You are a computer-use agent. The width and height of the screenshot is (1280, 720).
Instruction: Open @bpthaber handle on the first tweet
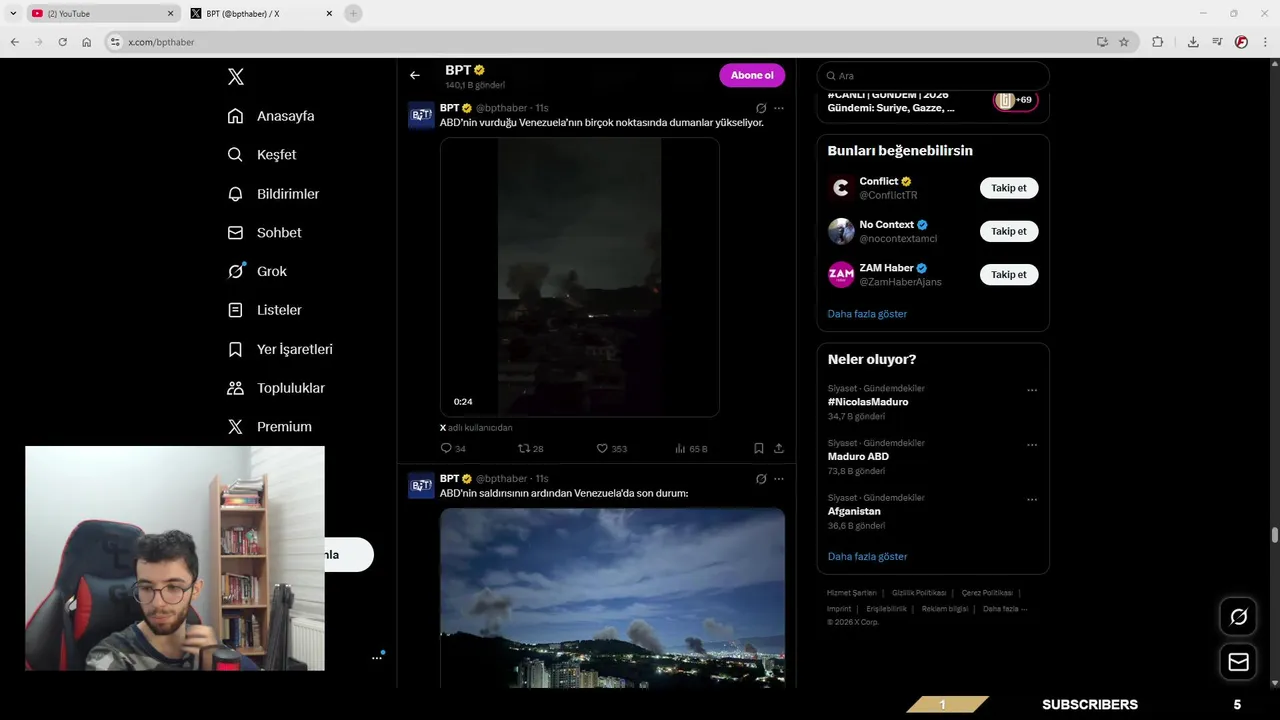click(501, 108)
